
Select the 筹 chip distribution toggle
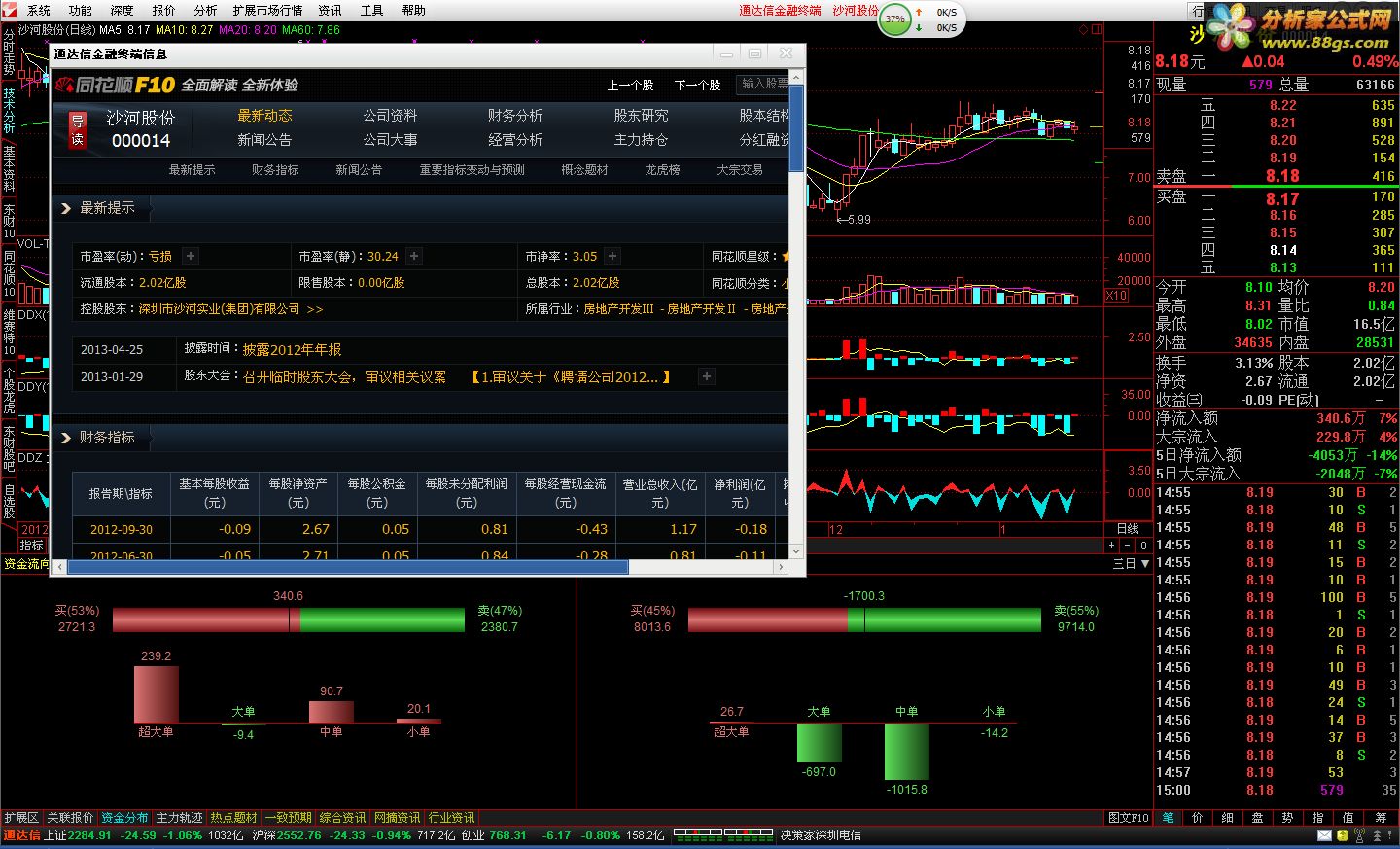(1381, 818)
